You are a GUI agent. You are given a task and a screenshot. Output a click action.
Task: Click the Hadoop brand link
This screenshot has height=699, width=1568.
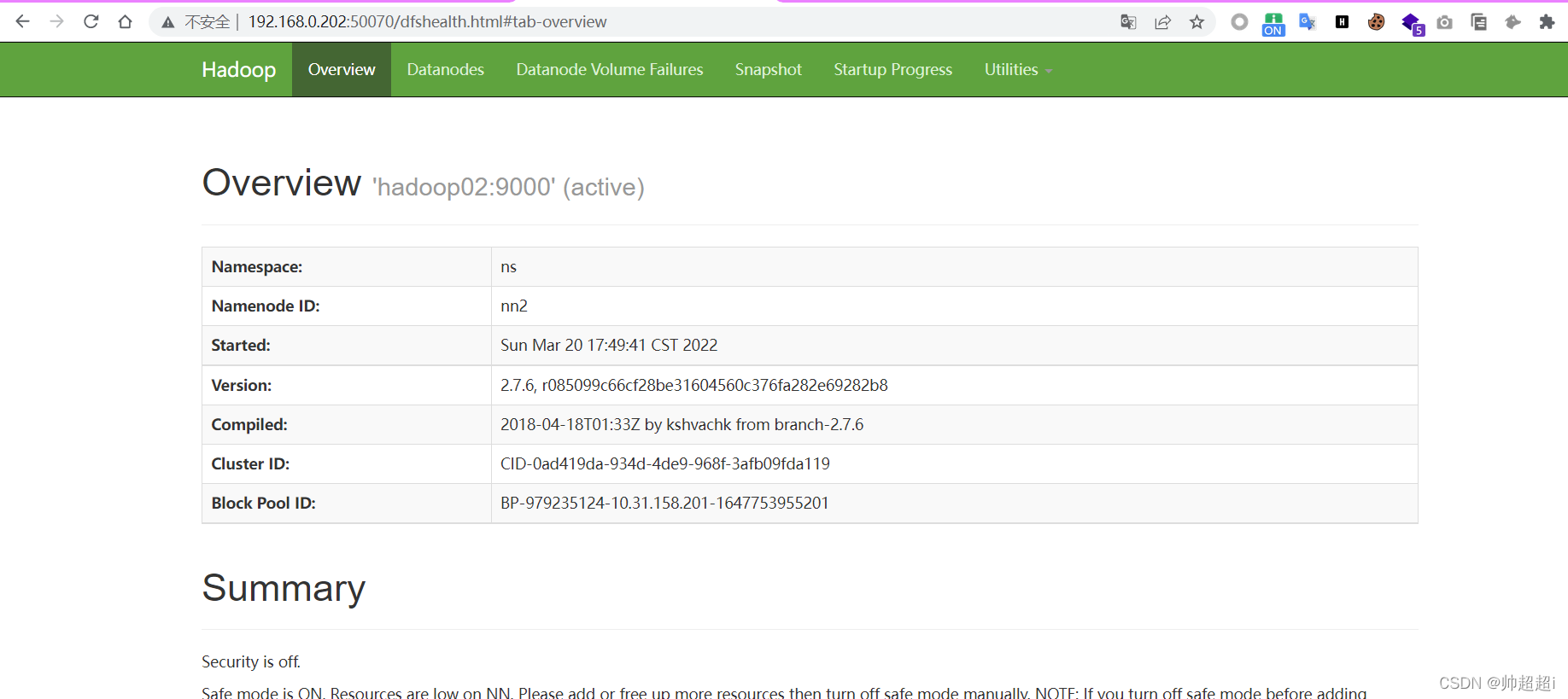[238, 69]
